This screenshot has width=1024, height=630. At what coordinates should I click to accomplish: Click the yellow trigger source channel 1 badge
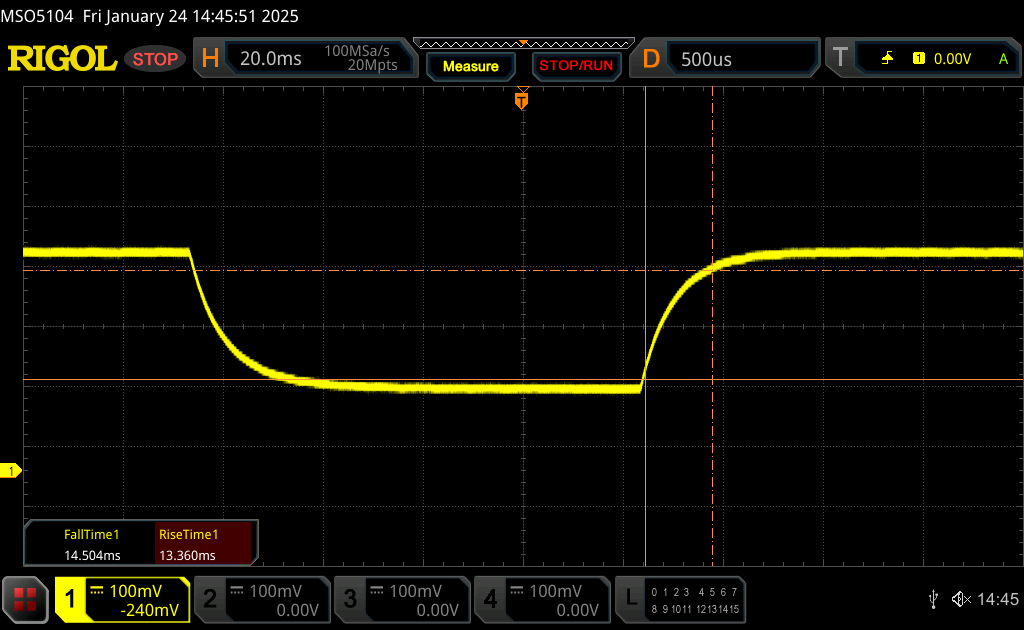click(x=918, y=59)
